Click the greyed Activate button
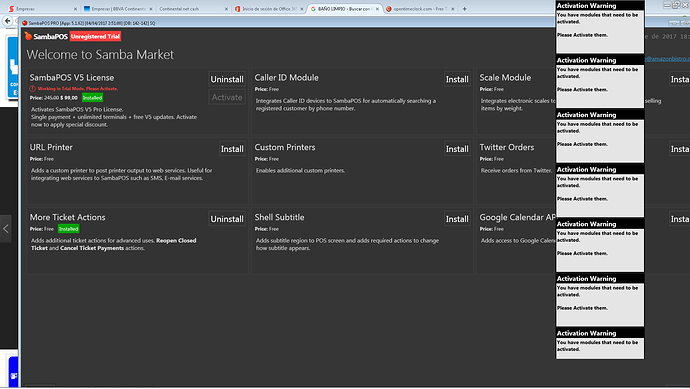690x389 pixels. pyautogui.click(x=227, y=97)
